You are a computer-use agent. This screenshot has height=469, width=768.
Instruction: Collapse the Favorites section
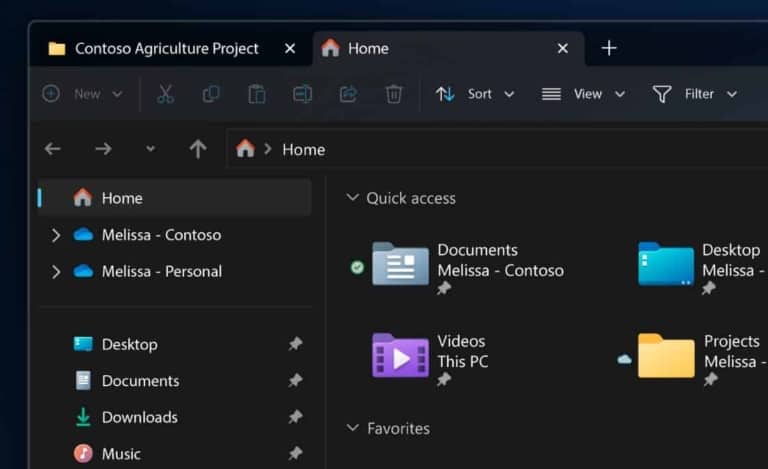pyautogui.click(x=352, y=427)
